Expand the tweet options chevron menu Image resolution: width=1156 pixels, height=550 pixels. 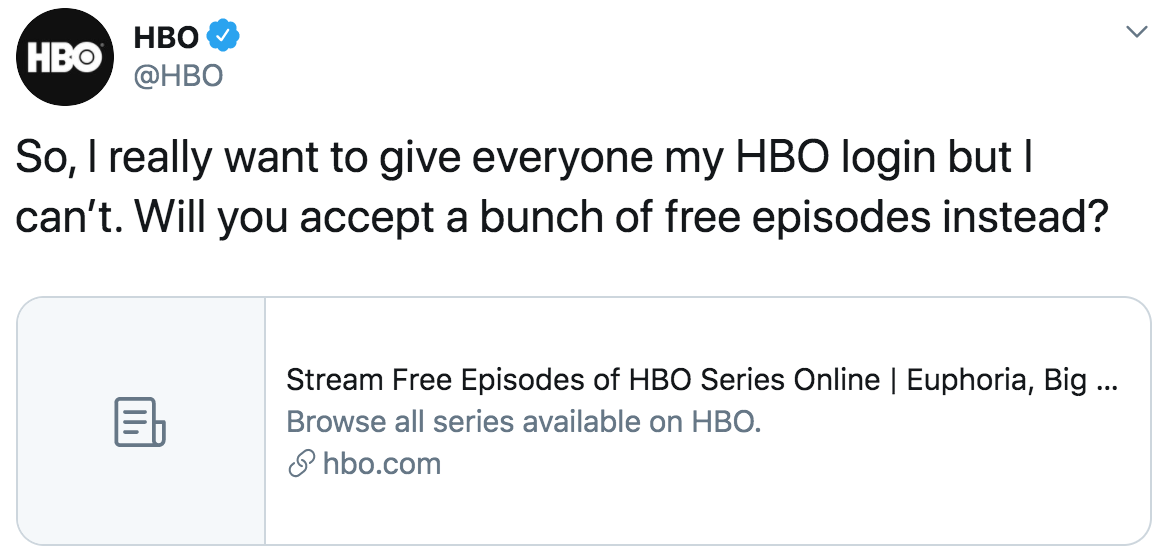pos(1135,32)
